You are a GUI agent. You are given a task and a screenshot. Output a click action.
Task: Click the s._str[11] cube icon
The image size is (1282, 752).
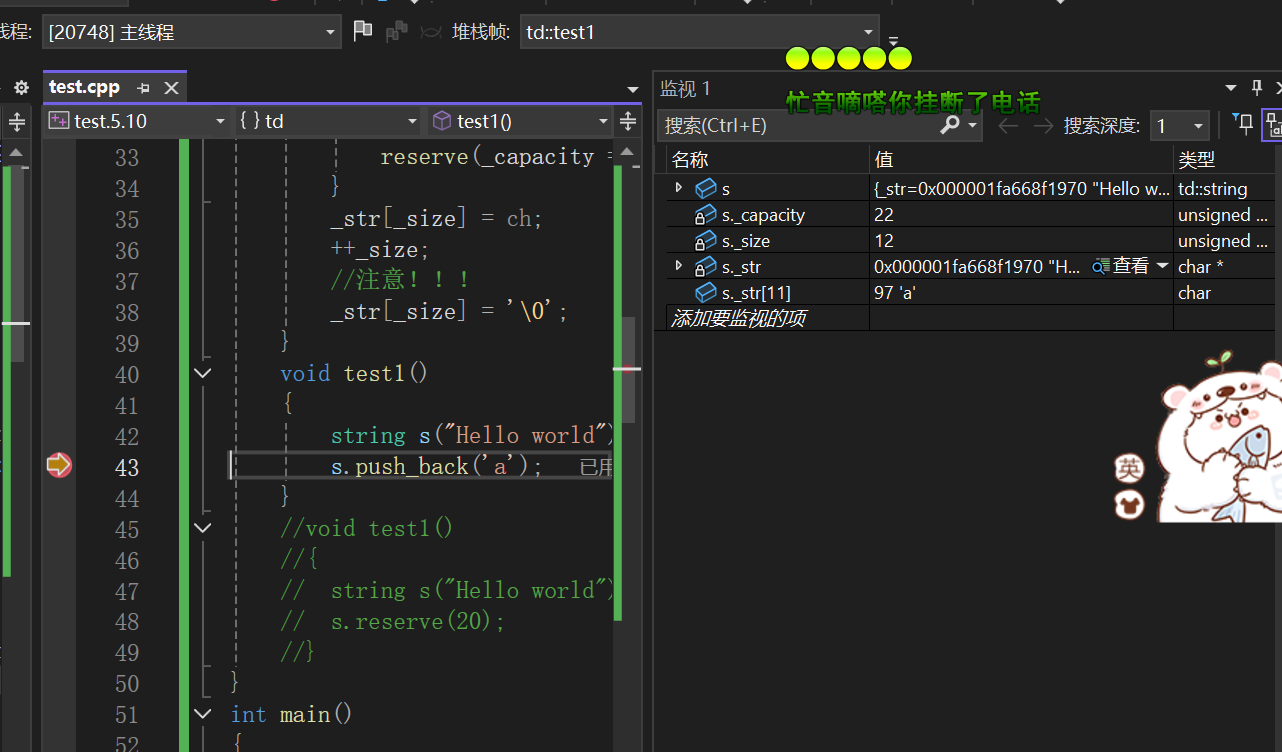706,293
